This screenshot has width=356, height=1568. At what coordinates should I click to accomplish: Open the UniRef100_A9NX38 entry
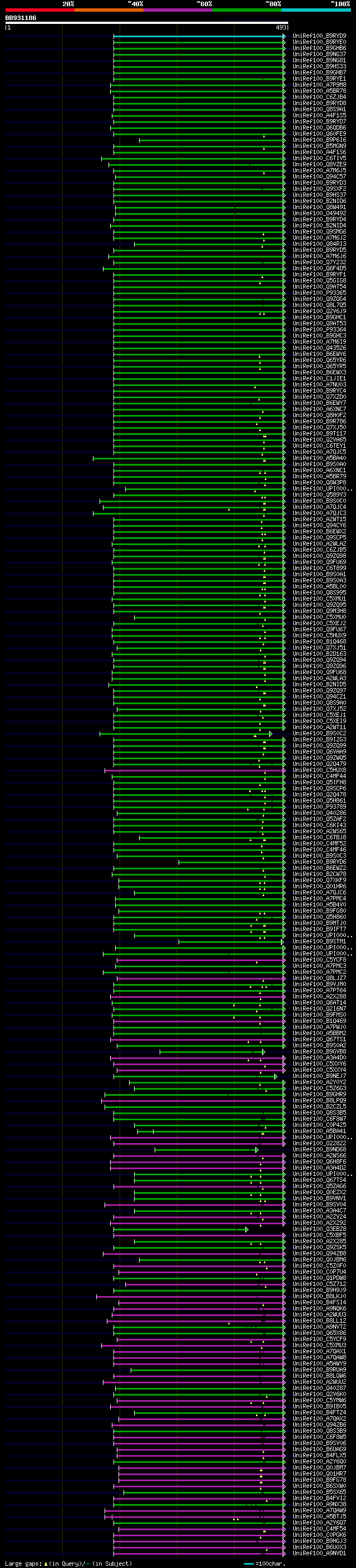[x=319, y=1505]
